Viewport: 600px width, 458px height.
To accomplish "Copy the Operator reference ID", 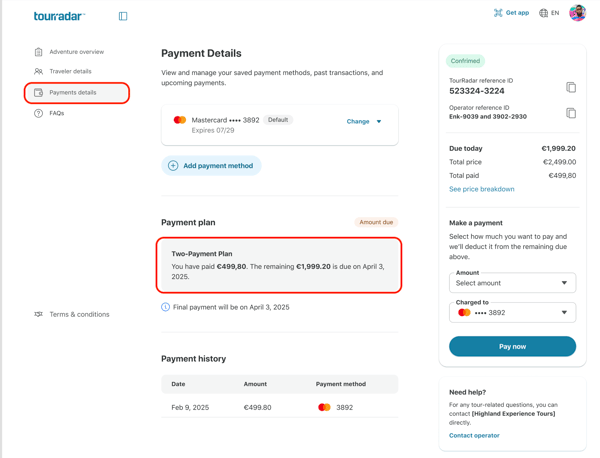I will click(x=571, y=113).
